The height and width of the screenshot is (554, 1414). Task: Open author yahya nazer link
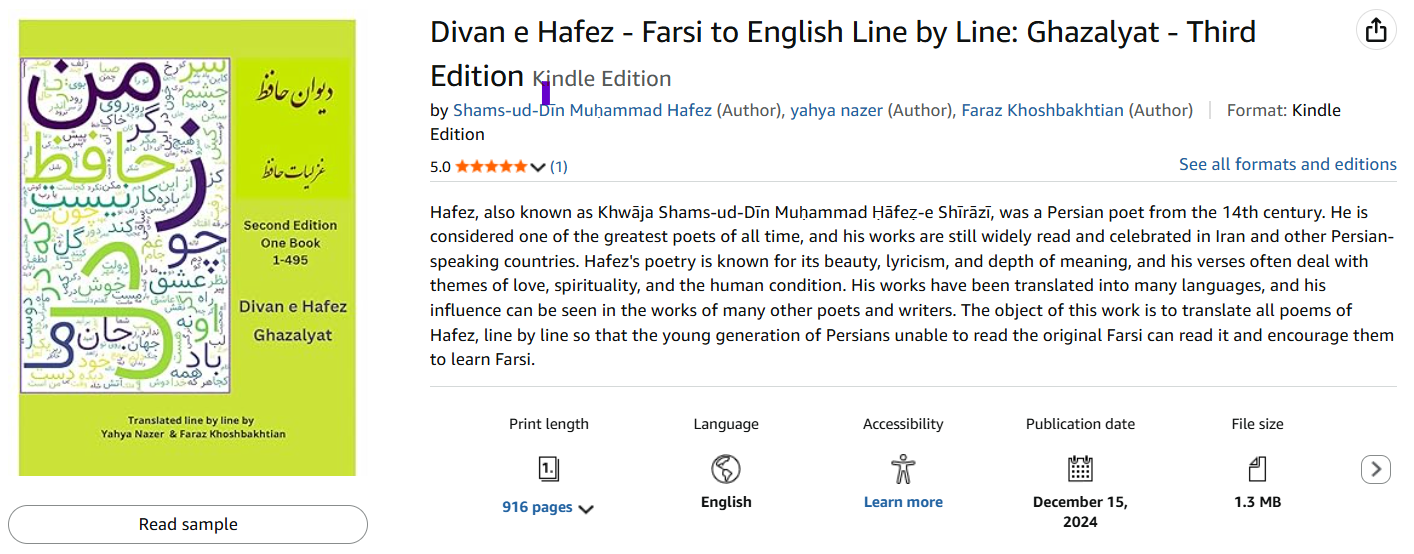[836, 111]
